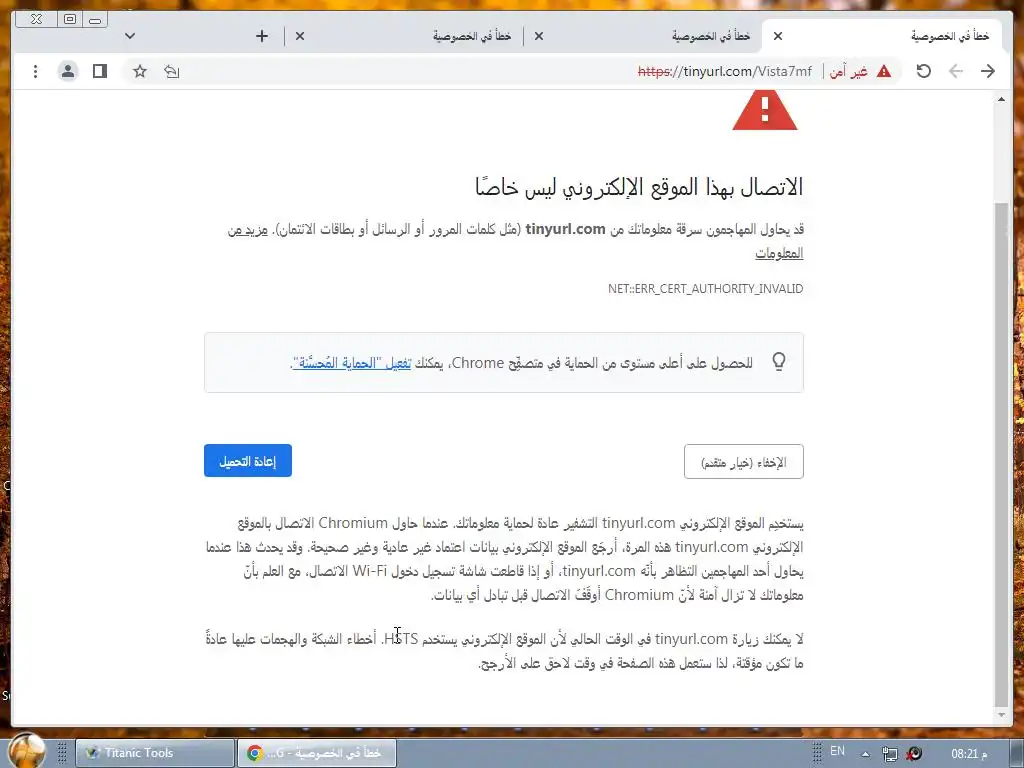Open the enhanced protection link
1024x768 pixels.
(x=352, y=363)
